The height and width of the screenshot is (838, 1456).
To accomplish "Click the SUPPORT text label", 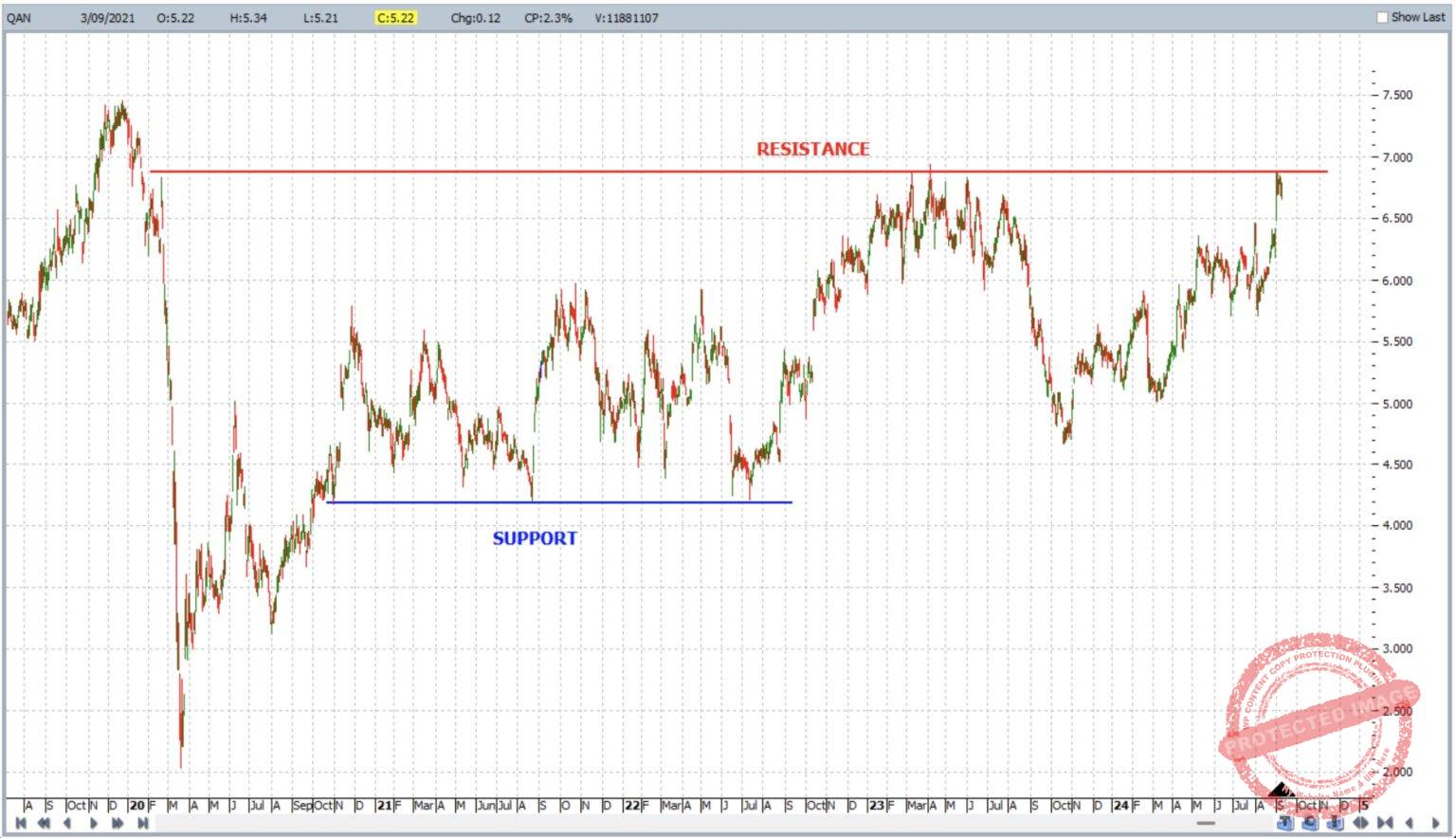I will tap(535, 538).
